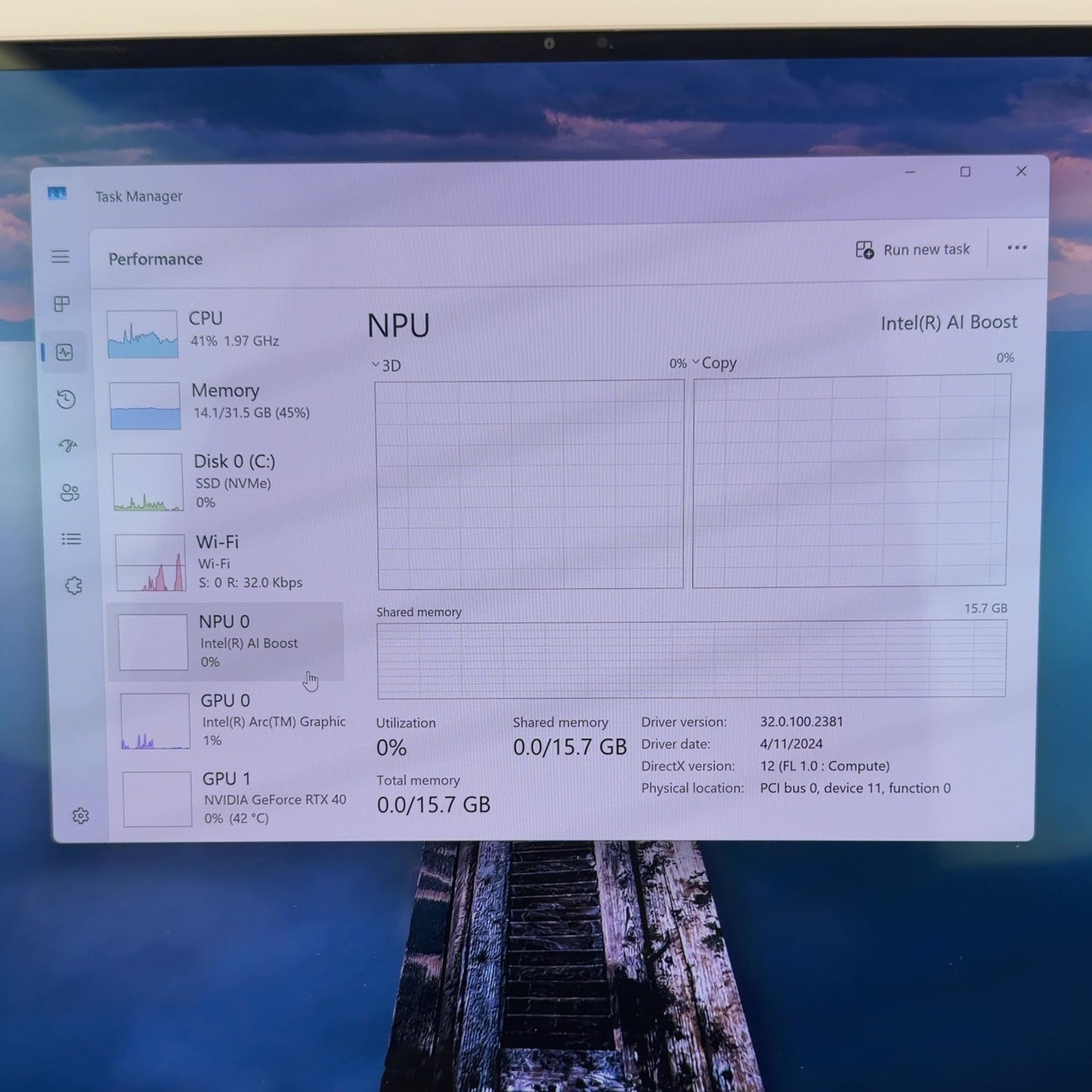Open the Users page icon

(x=70, y=493)
